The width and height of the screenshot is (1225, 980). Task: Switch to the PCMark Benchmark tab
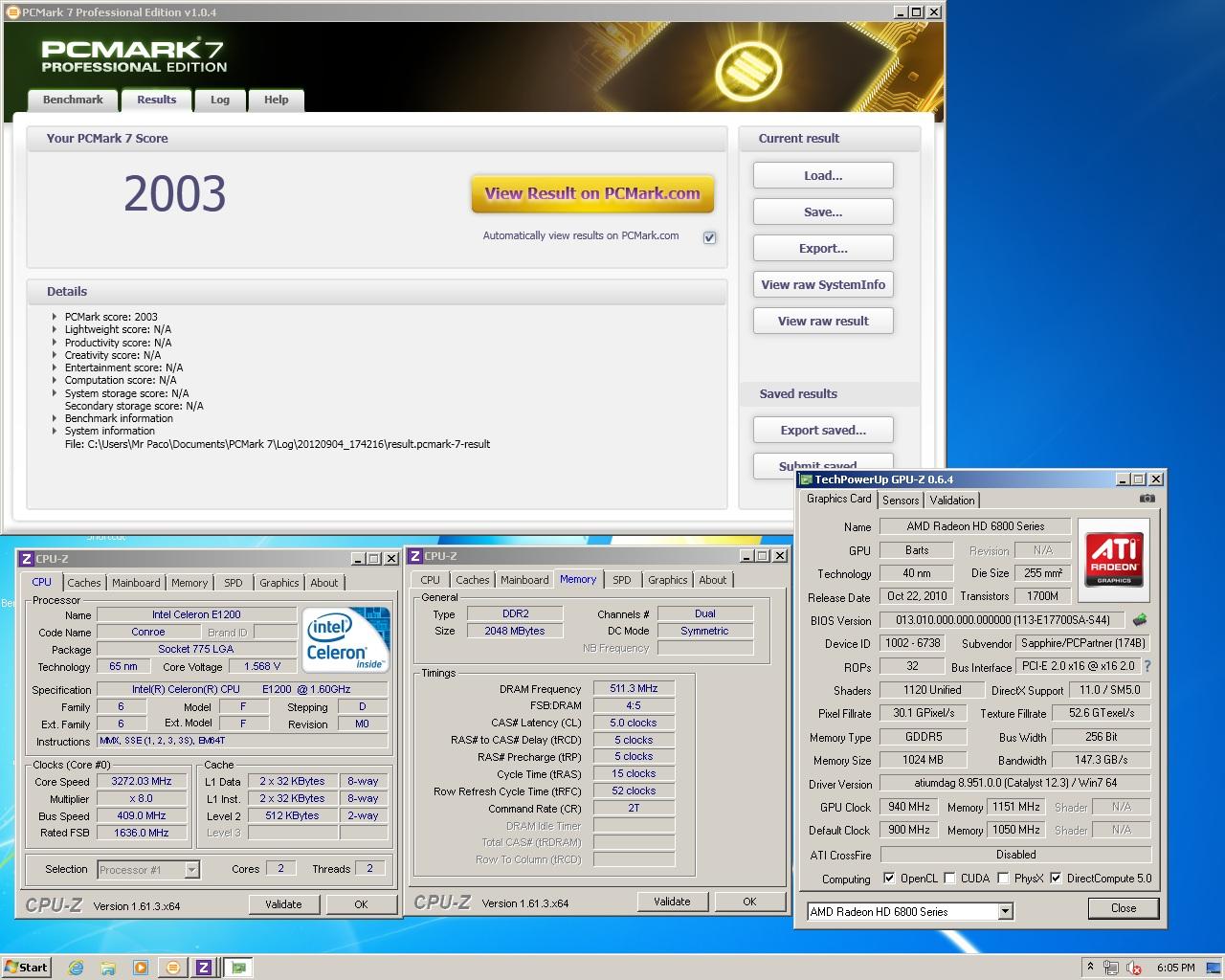(x=73, y=100)
